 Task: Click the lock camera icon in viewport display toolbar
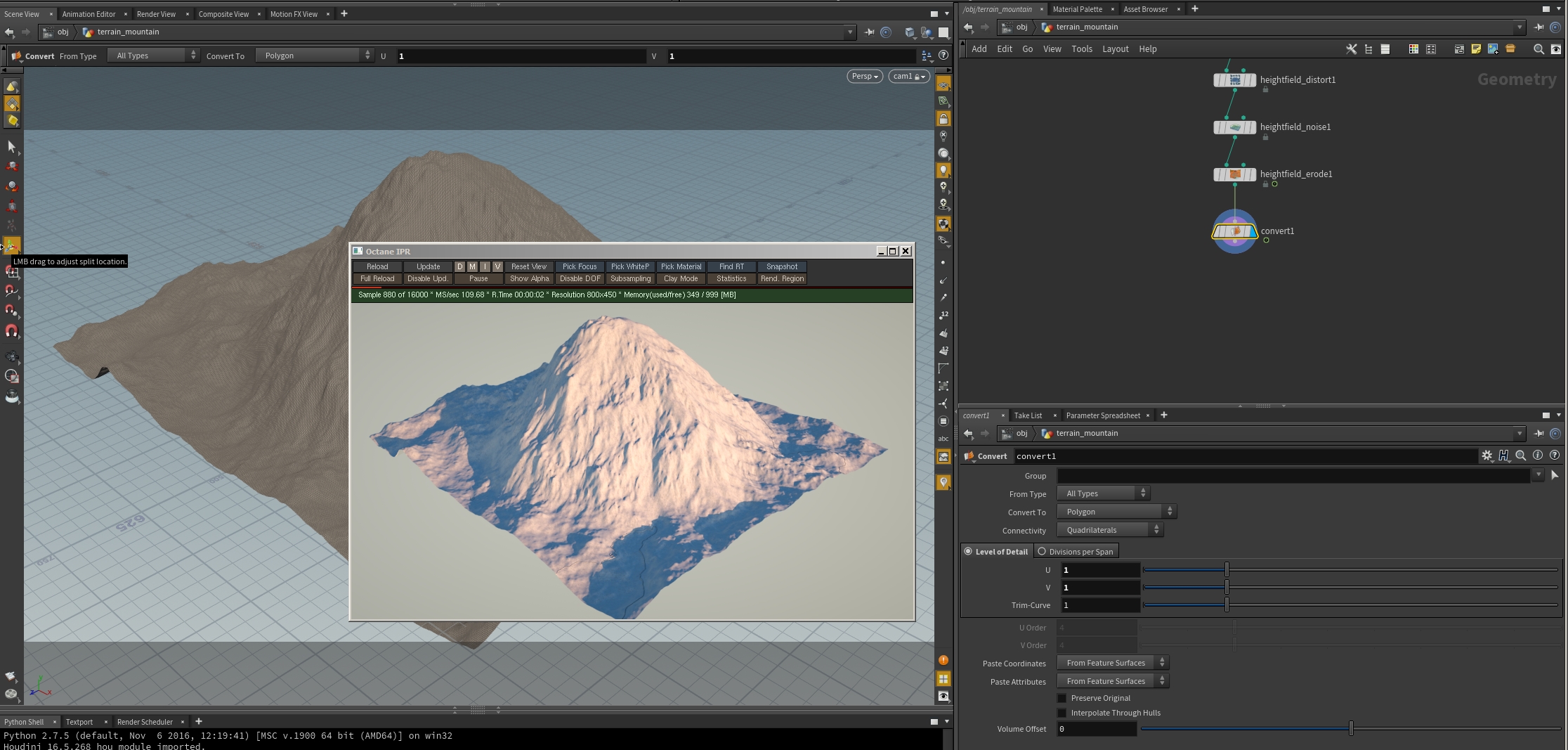[943, 119]
